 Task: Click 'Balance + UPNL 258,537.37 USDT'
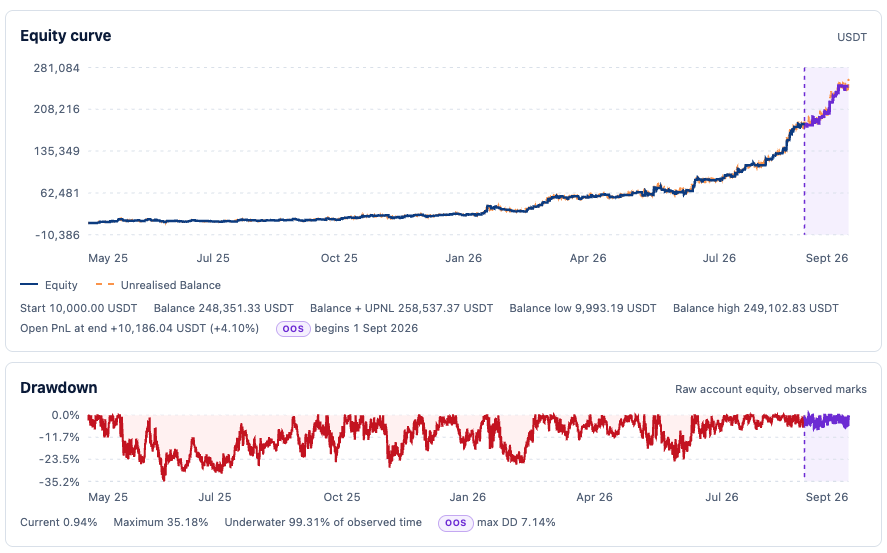pos(402,308)
